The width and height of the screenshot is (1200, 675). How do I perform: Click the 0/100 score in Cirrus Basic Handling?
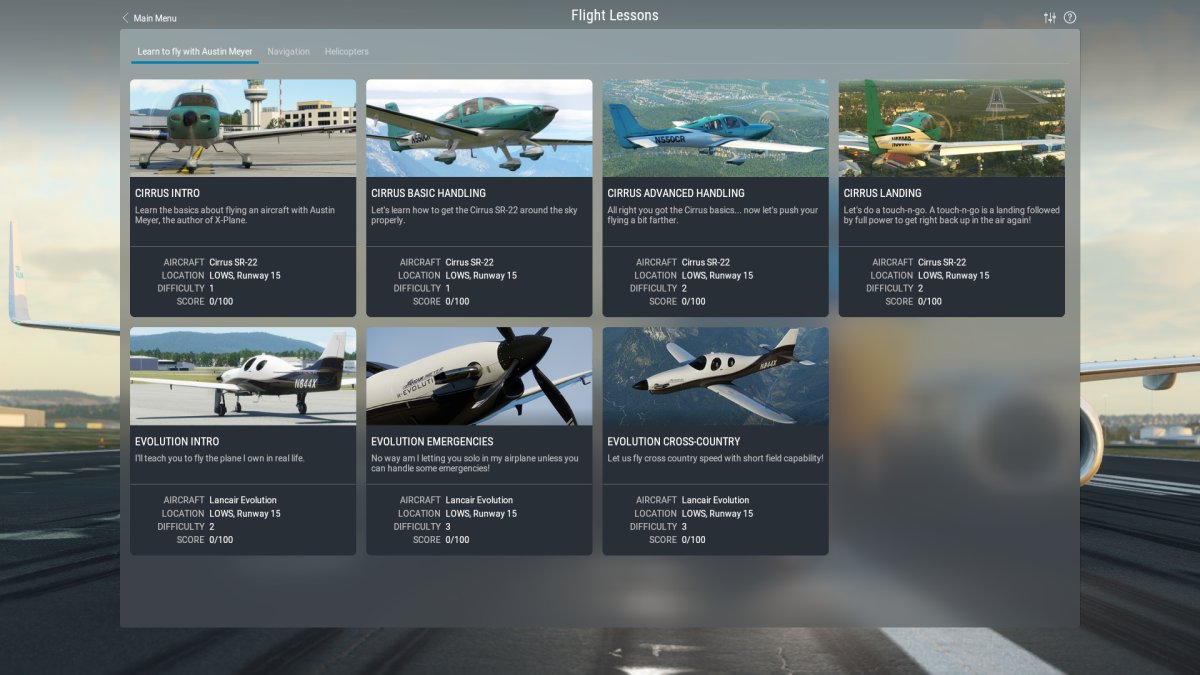457,301
